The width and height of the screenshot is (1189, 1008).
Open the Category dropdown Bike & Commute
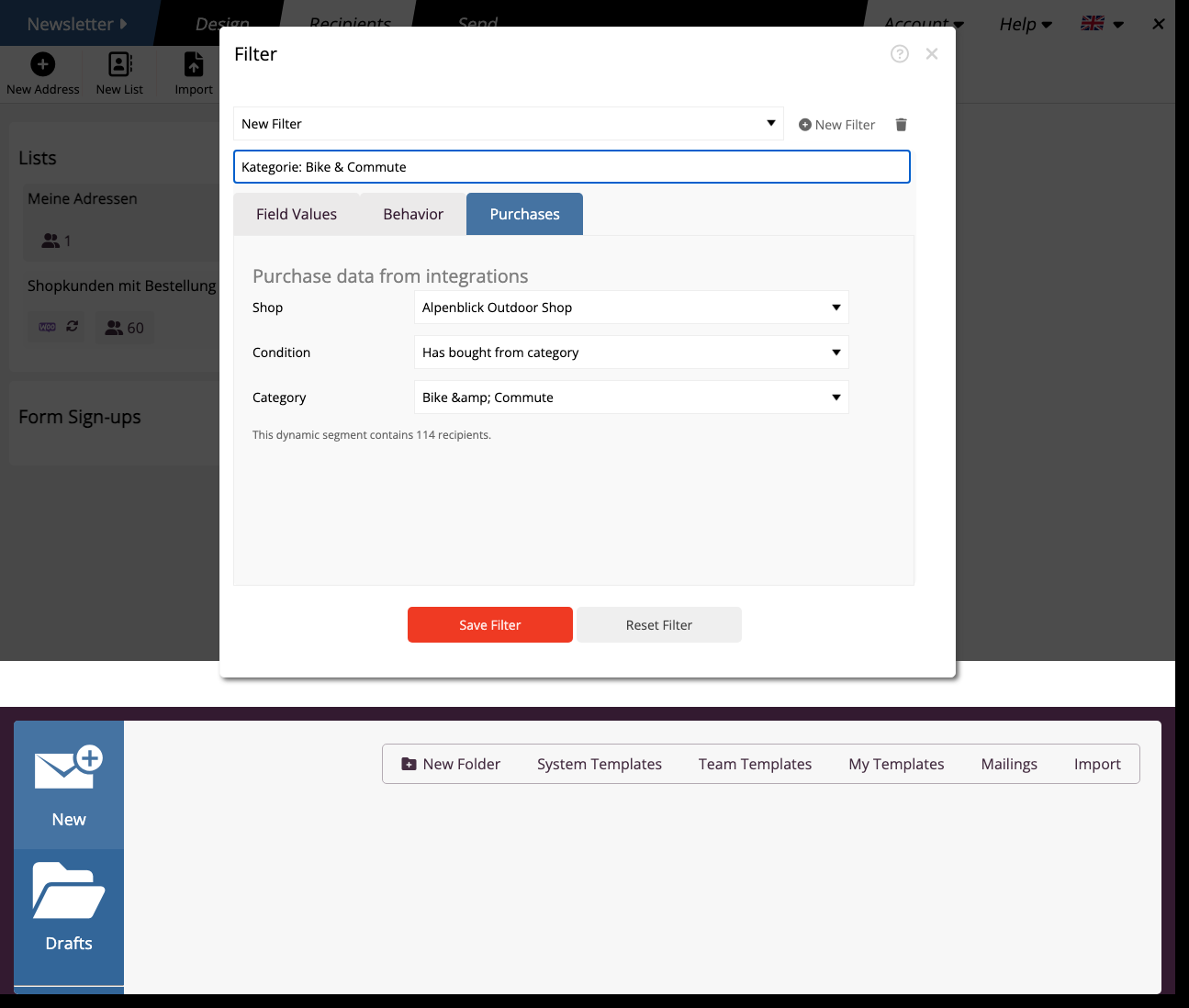(x=632, y=398)
